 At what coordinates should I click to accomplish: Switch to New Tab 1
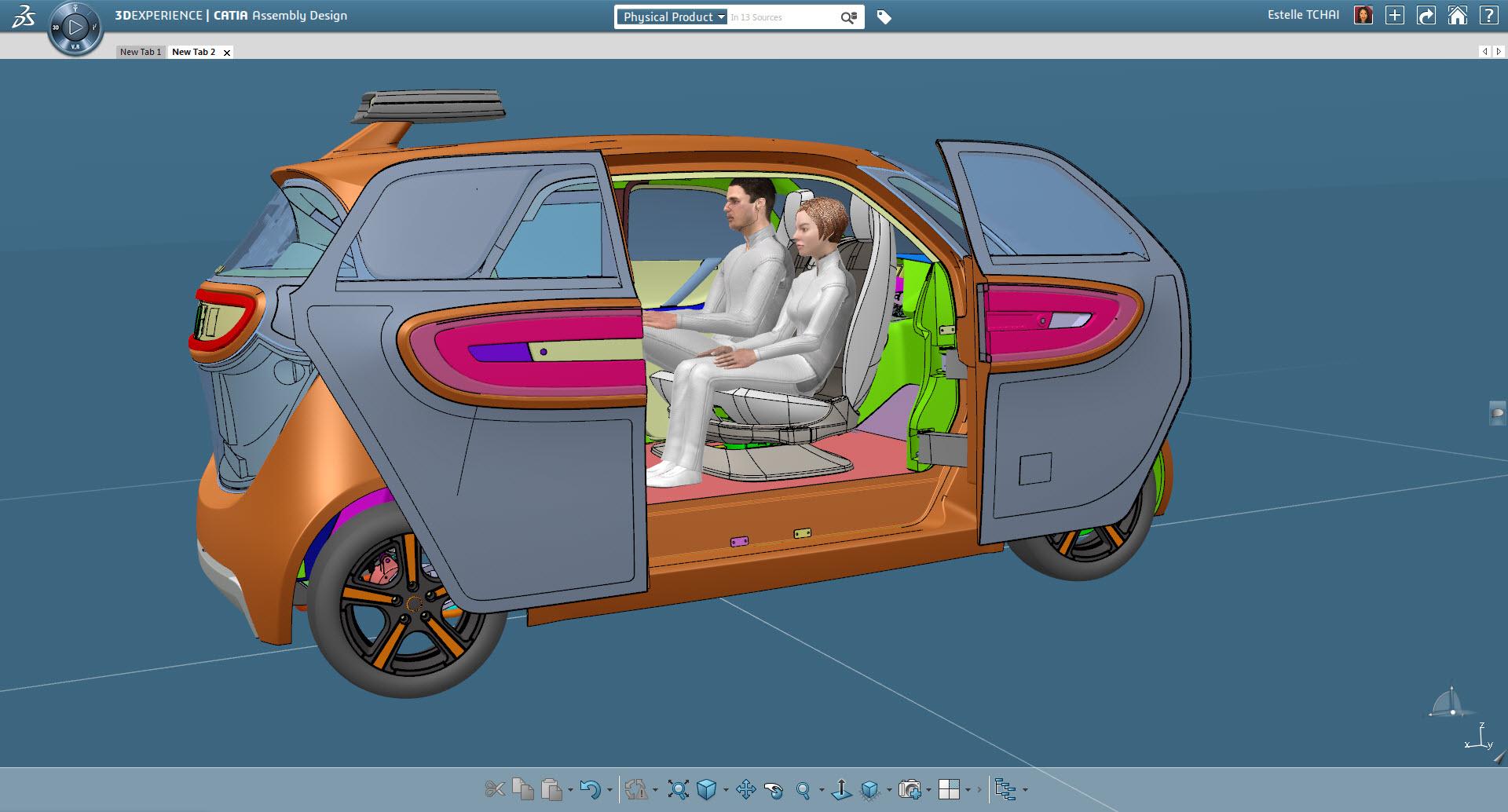(141, 52)
